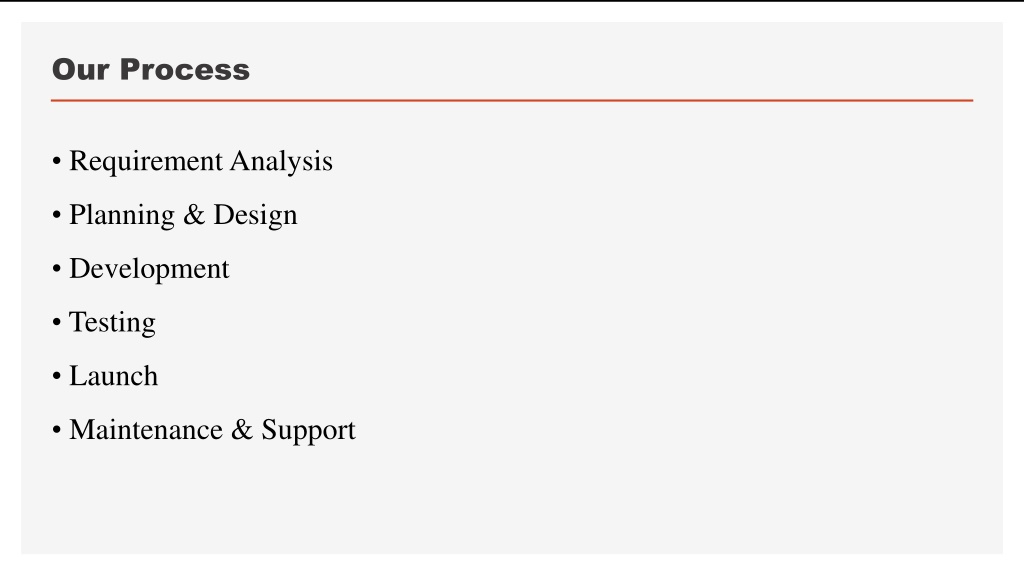Click the bullet dot before Development
Screen dimensions: 1024x576
coord(57,268)
